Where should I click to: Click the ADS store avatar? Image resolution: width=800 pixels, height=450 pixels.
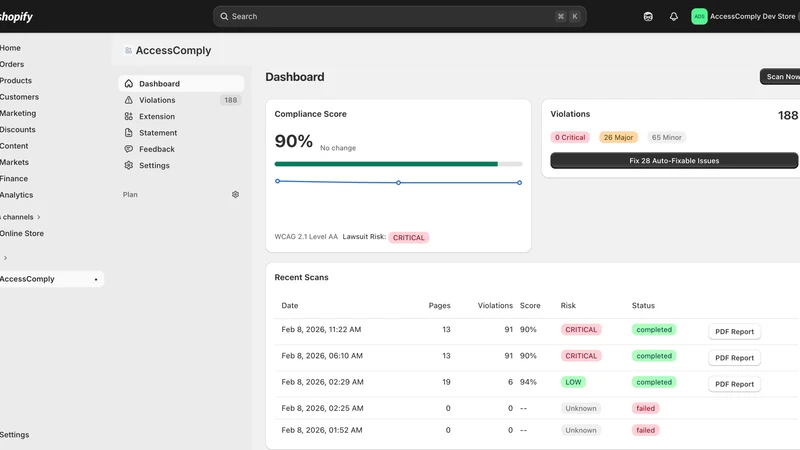click(x=699, y=16)
